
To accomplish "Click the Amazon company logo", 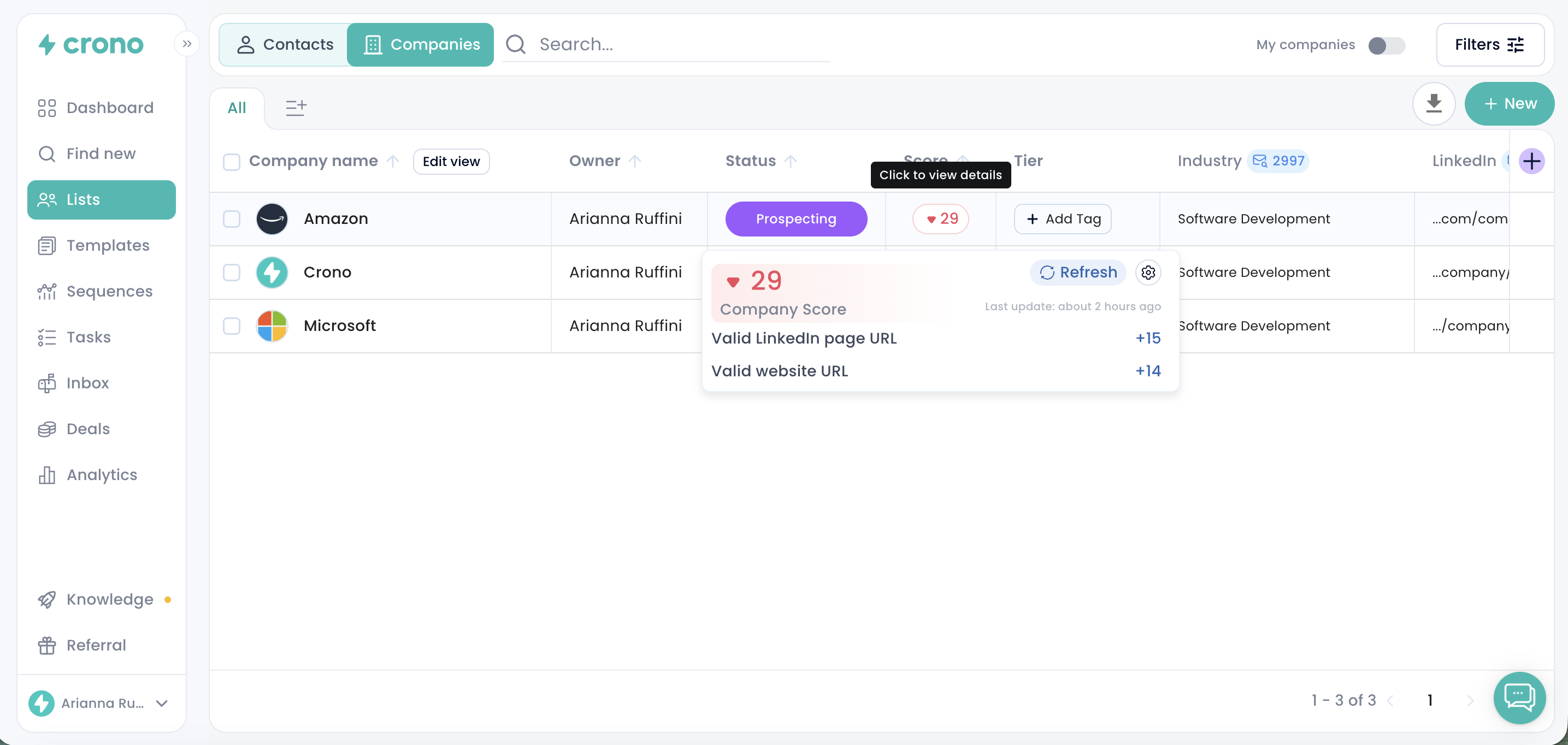I will (272, 218).
